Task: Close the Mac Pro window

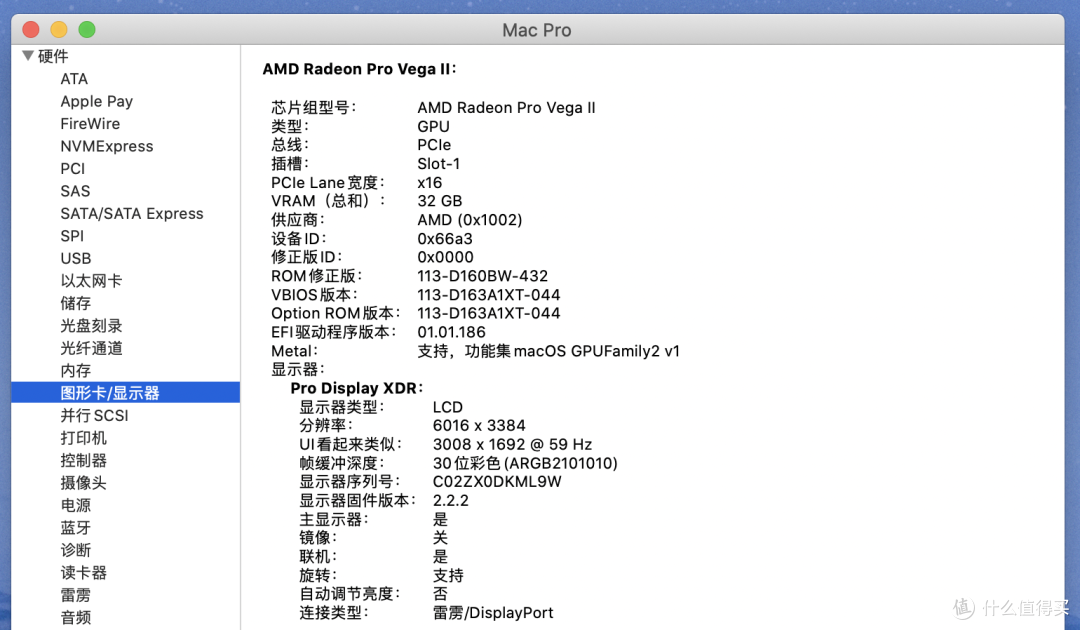Action: [31, 30]
